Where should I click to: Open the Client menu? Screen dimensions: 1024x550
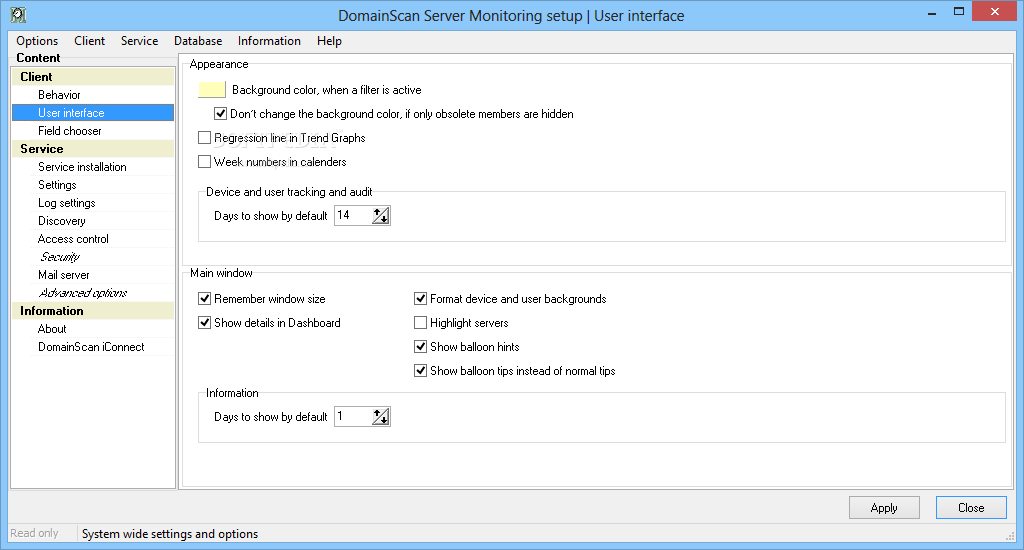click(x=89, y=40)
